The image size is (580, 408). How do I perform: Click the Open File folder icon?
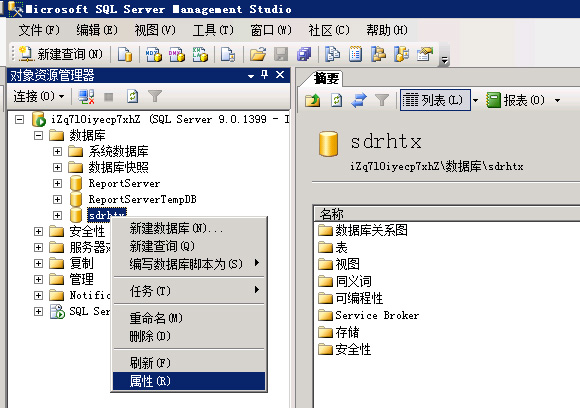[258, 54]
